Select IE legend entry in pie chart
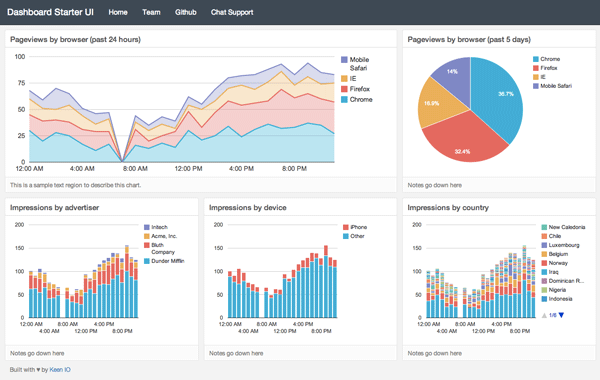This screenshot has height=380, width=600. point(539,77)
